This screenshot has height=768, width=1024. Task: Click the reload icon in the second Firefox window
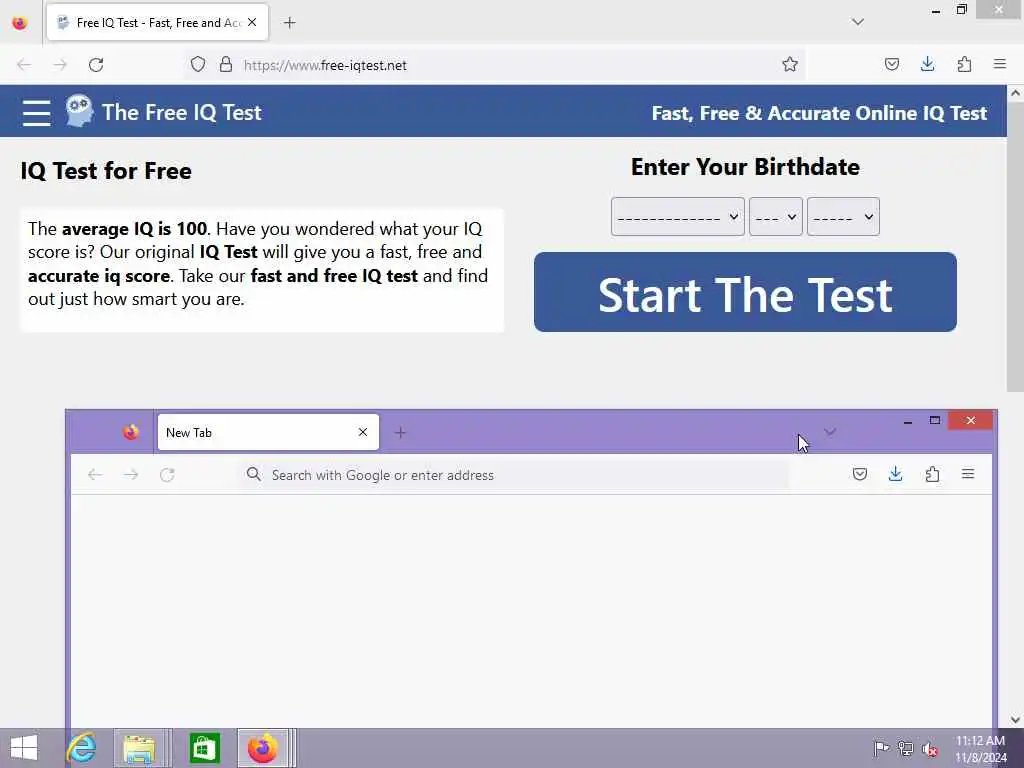[x=167, y=475]
